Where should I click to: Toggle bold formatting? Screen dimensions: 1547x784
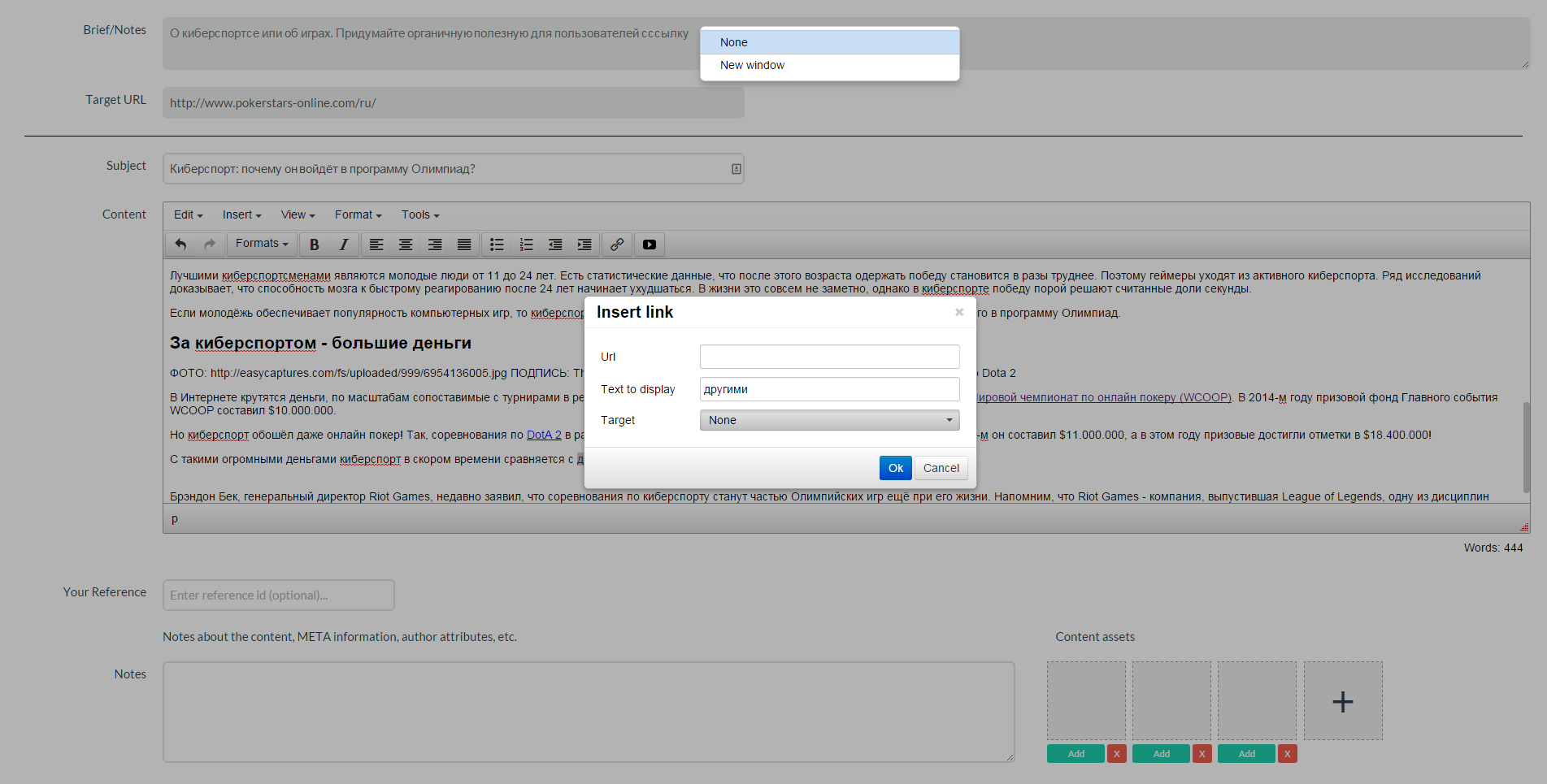315,245
